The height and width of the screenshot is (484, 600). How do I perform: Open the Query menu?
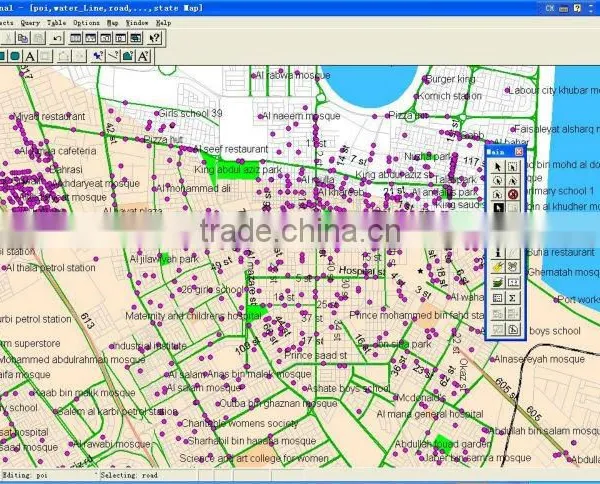30,23
